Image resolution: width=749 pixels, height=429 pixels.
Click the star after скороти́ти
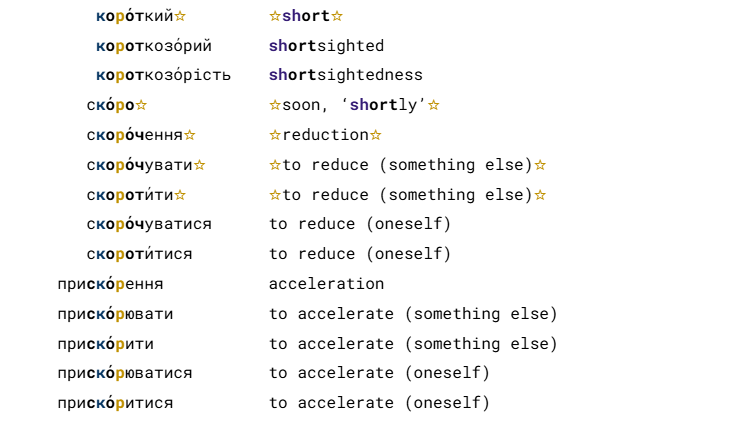[x=180, y=195]
